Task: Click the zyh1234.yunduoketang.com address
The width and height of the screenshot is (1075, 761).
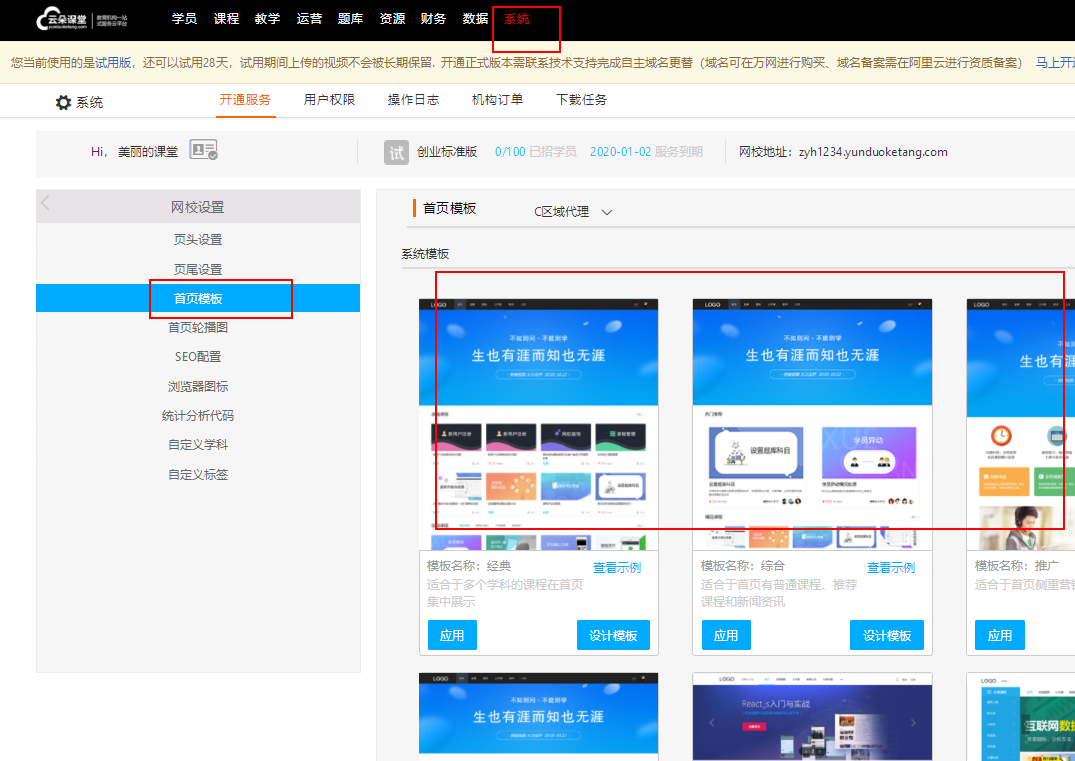Action: 873,152
